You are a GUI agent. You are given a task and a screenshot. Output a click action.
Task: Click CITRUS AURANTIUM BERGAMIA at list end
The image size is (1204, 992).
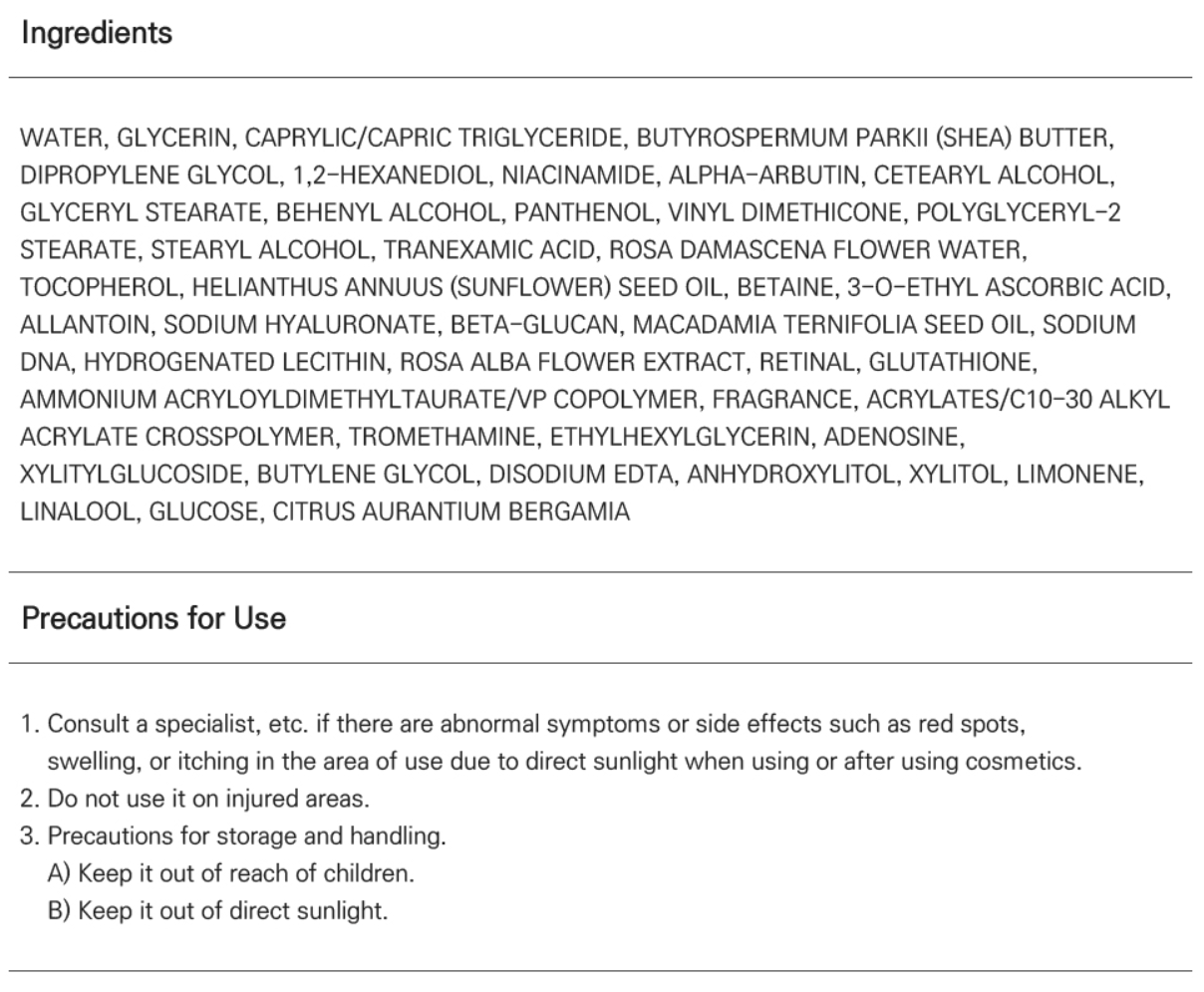(451, 512)
